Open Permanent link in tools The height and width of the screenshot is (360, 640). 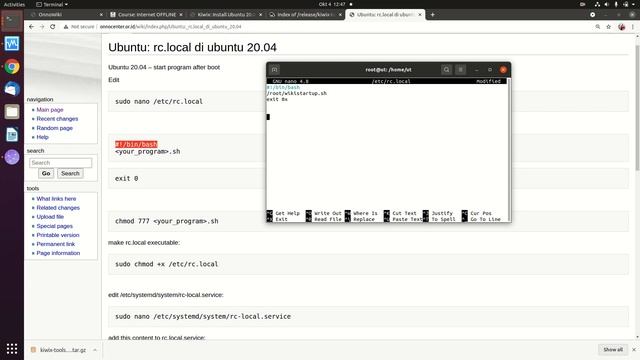(56, 244)
